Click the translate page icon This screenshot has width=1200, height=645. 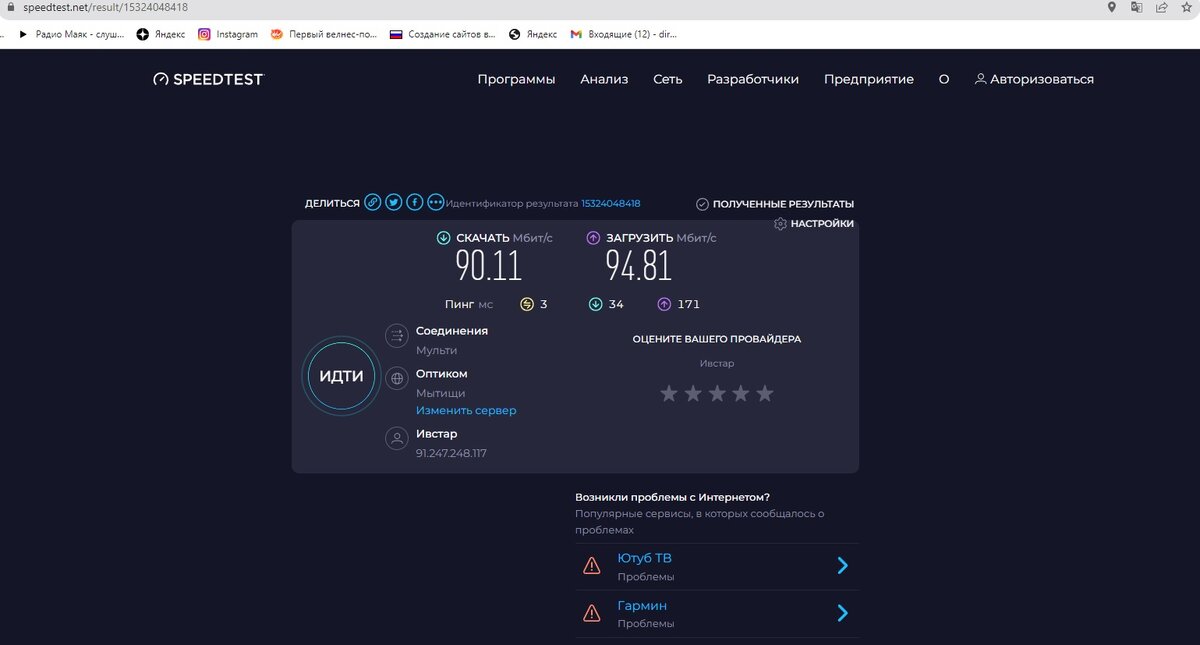pyautogui.click(x=1136, y=7)
